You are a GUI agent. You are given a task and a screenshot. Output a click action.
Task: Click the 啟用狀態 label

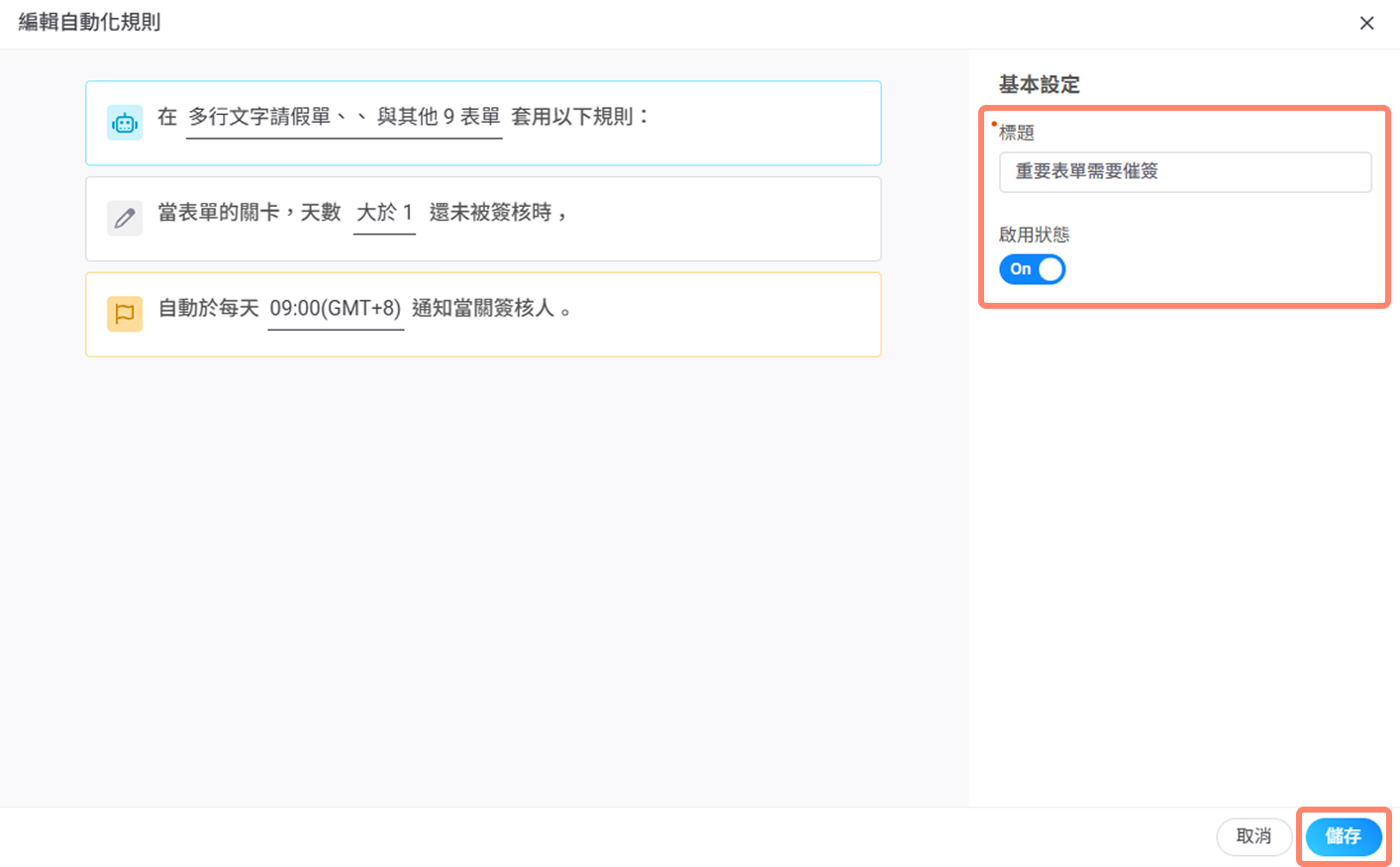[x=1034, y=235]
